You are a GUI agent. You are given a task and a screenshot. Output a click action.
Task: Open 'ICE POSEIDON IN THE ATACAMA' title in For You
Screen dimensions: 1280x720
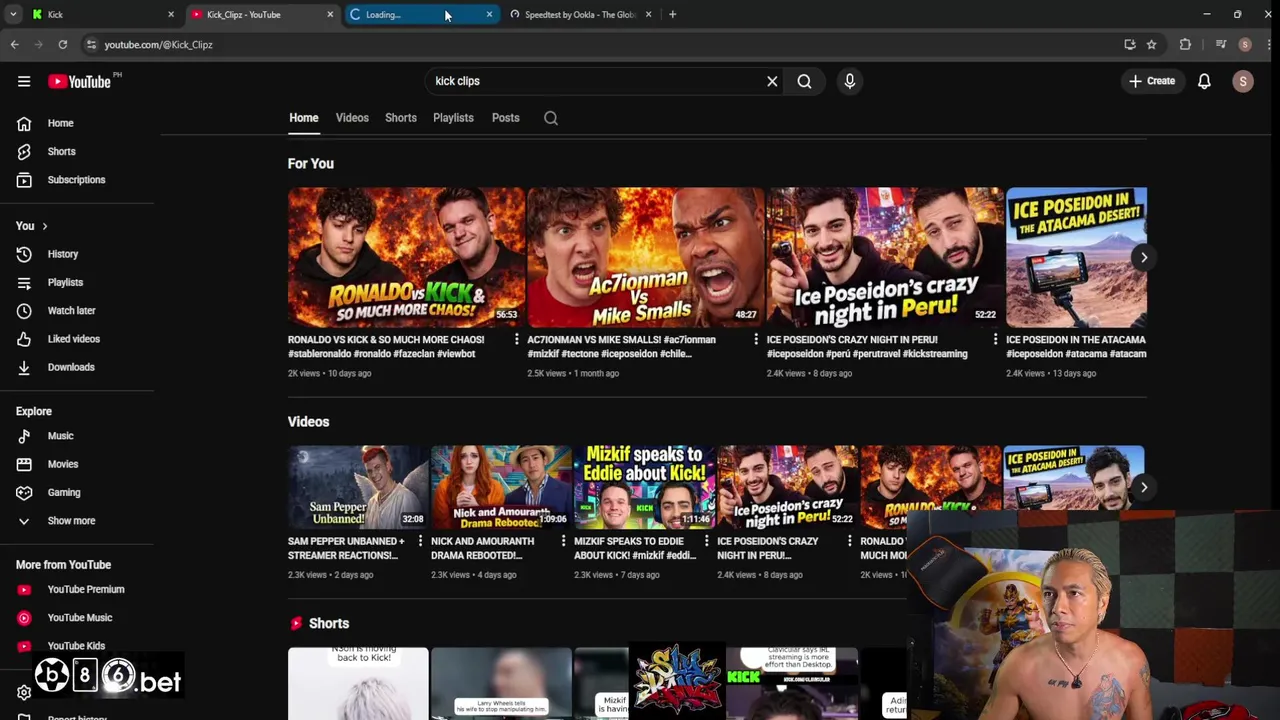click(1076, 347)
